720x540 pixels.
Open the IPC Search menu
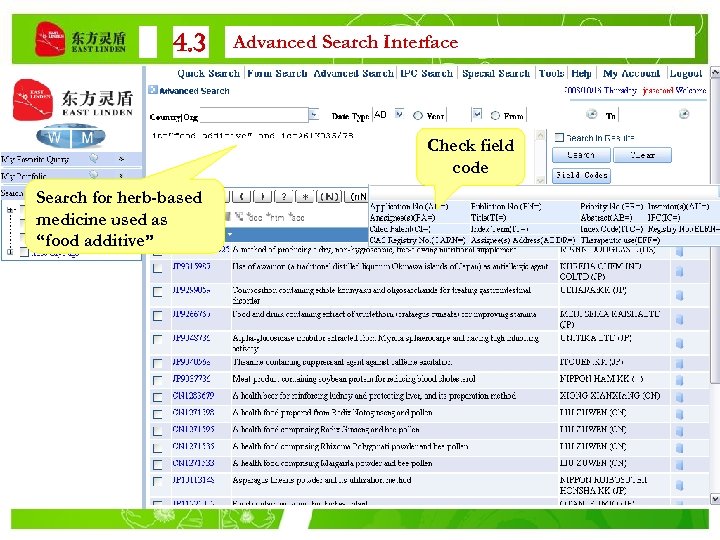click(x=427, y=73)
